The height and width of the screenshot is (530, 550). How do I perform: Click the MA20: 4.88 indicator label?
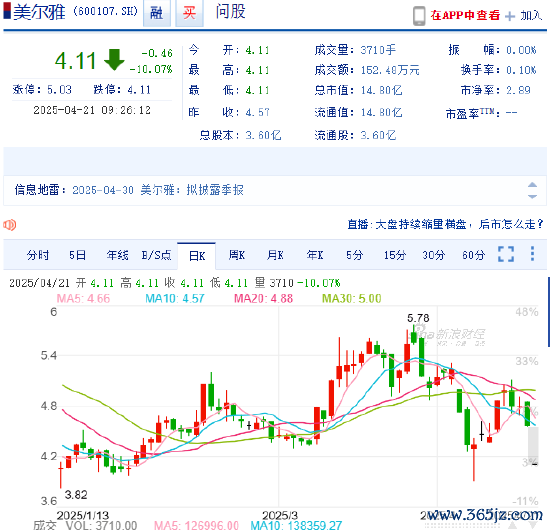(263, 298)
